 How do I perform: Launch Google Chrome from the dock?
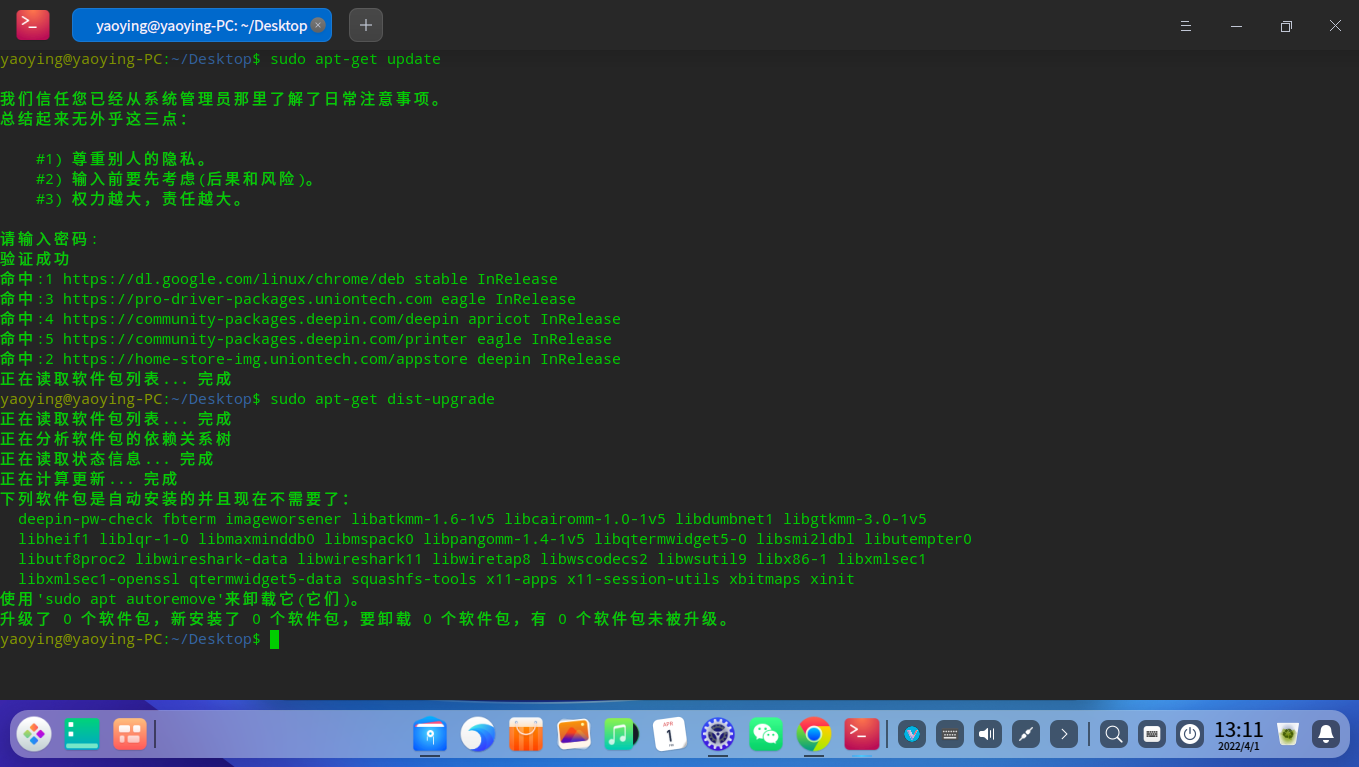(813, 734)
